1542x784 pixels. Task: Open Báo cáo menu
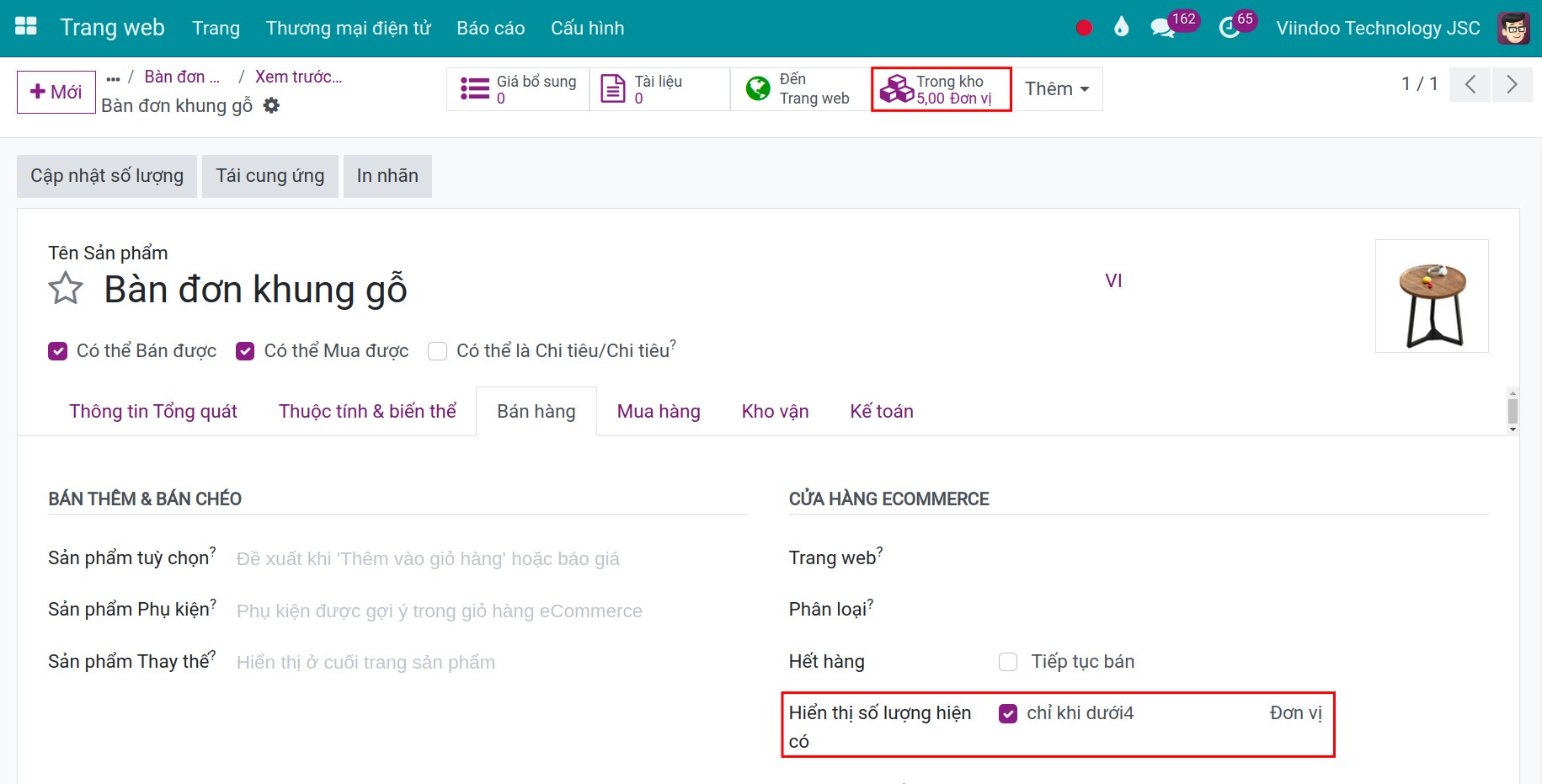[490, 28]
